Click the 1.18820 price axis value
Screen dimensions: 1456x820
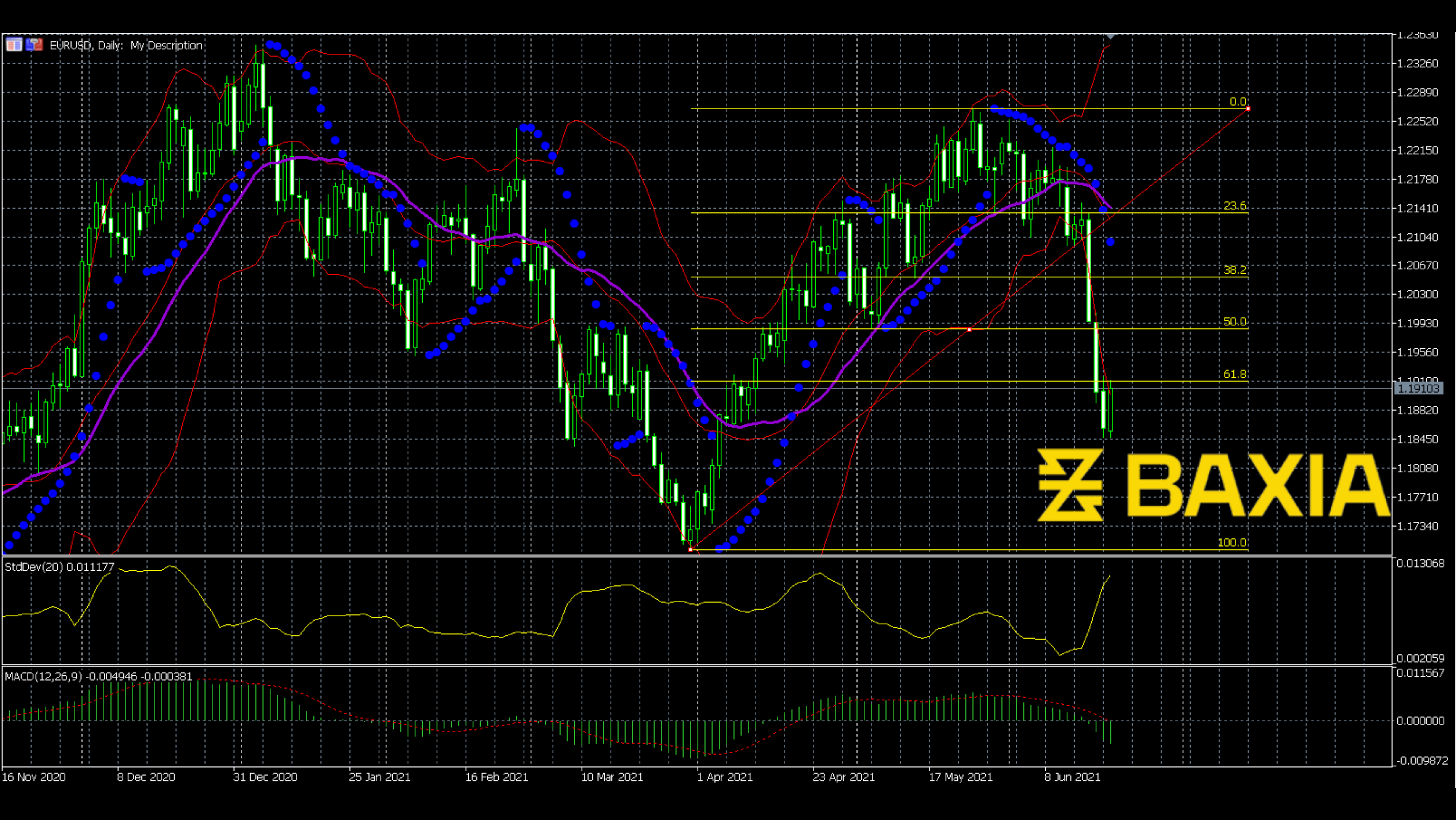coord(1418,410)
